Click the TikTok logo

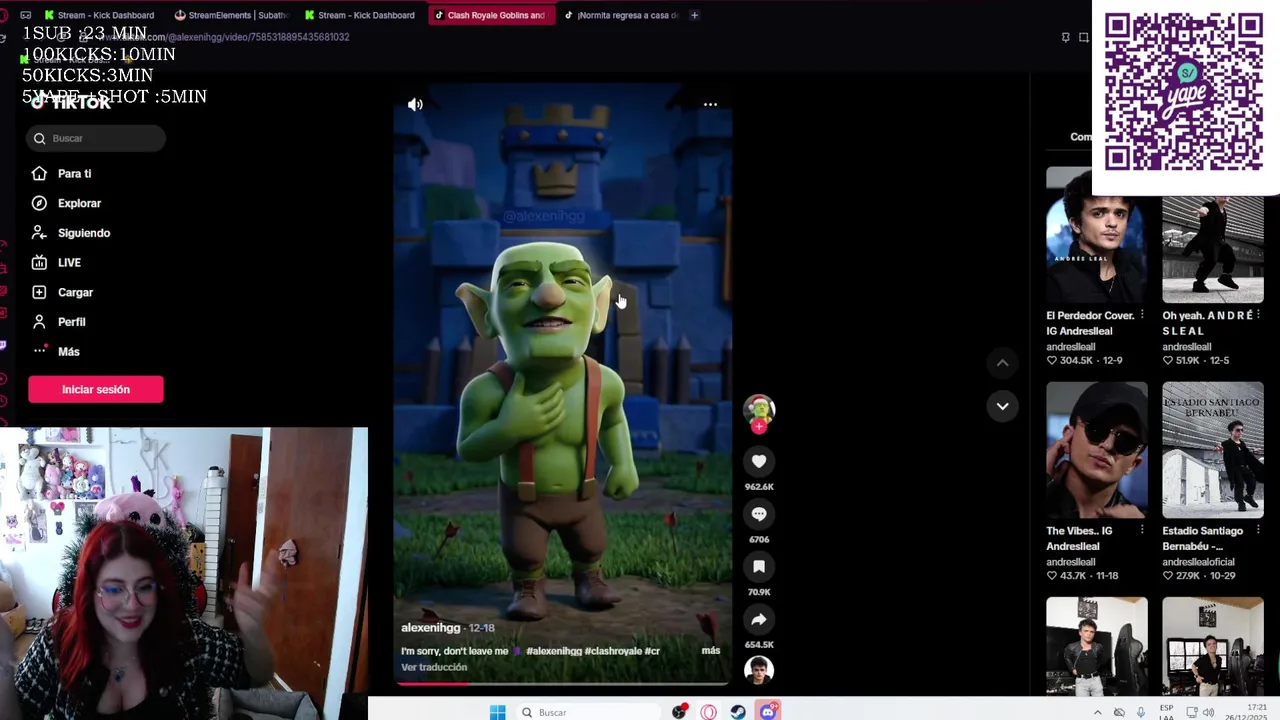pyautogui.click(x=72, y=102)
